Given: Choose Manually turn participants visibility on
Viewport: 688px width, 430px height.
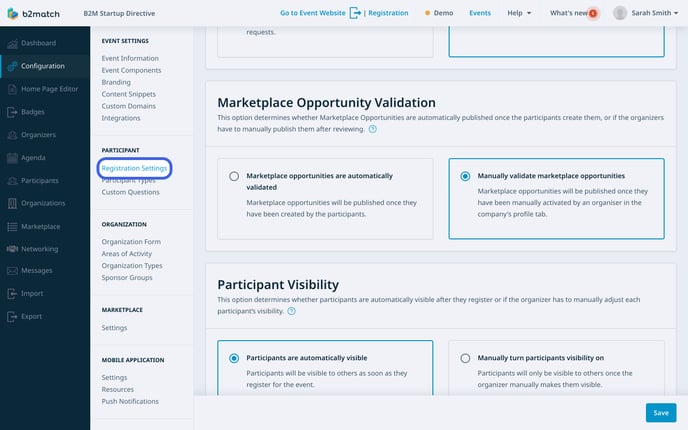Looking at the screenshot, I should tap(465, 358).
